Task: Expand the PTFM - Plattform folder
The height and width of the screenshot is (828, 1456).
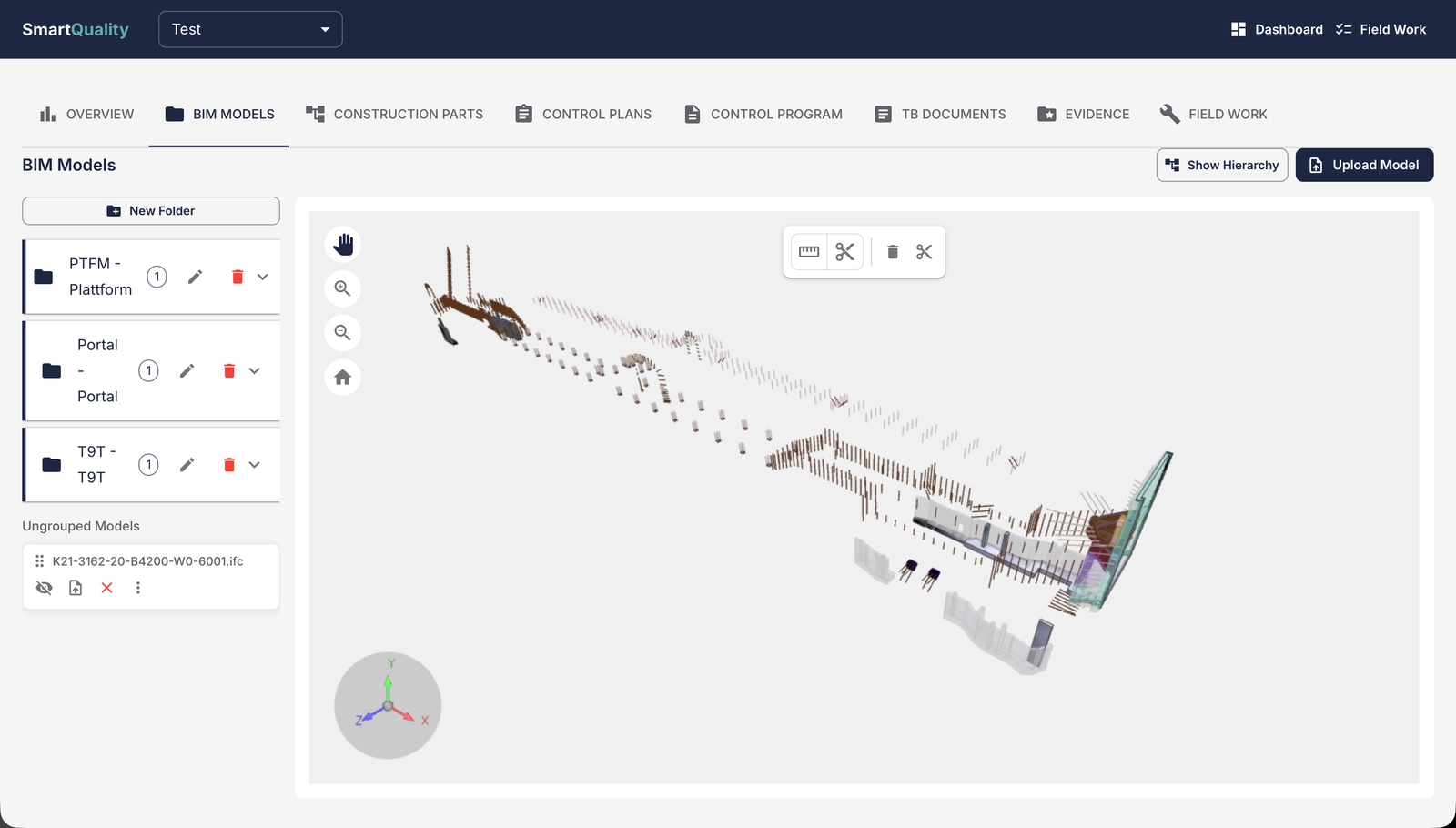Action: coord(263,277)
